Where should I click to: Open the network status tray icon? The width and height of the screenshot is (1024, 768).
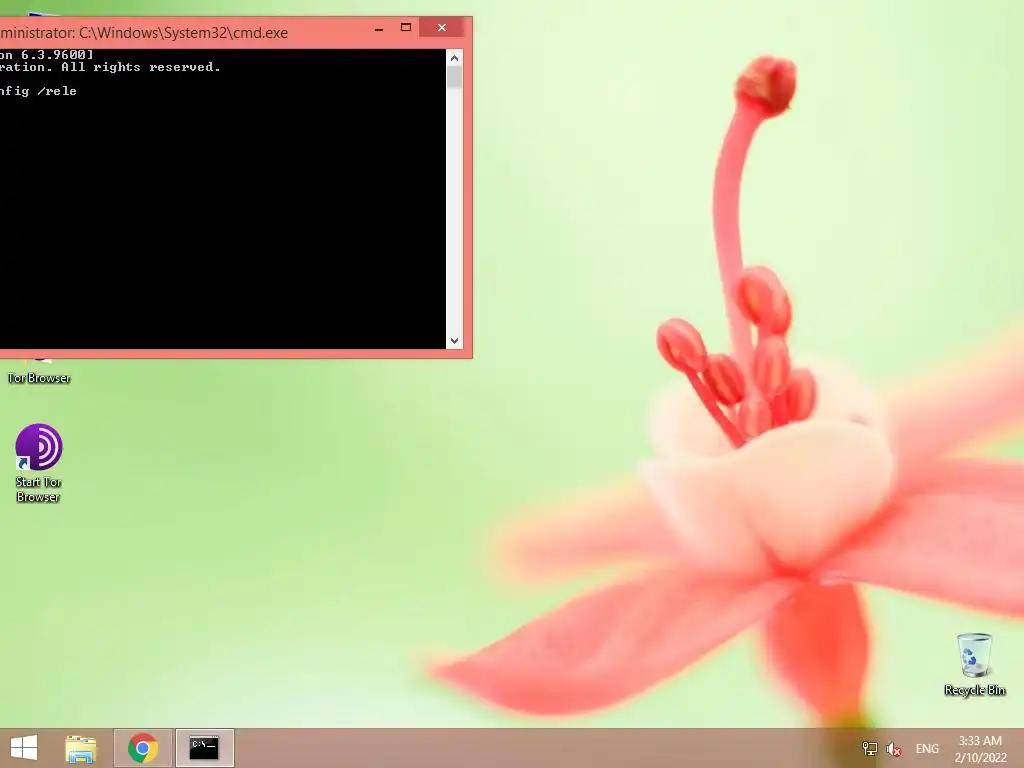[869, 748]
